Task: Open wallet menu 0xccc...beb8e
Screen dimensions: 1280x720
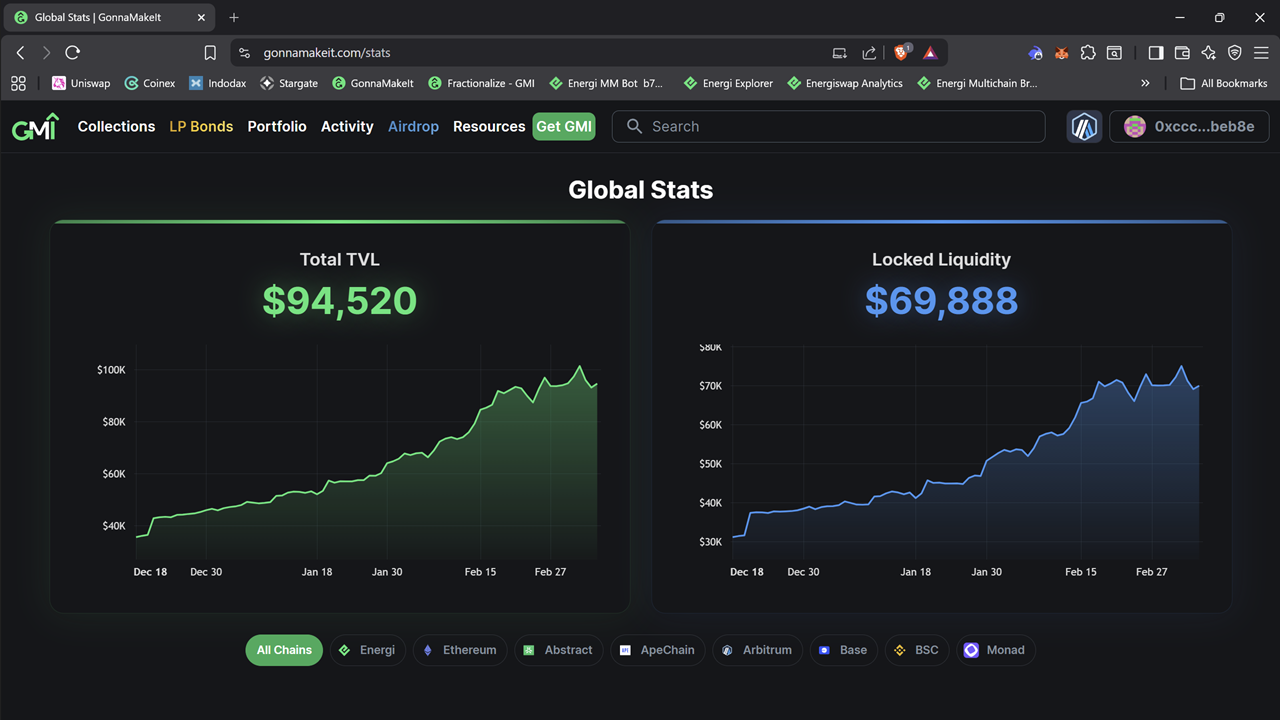Action: (x=1189, y=127)
